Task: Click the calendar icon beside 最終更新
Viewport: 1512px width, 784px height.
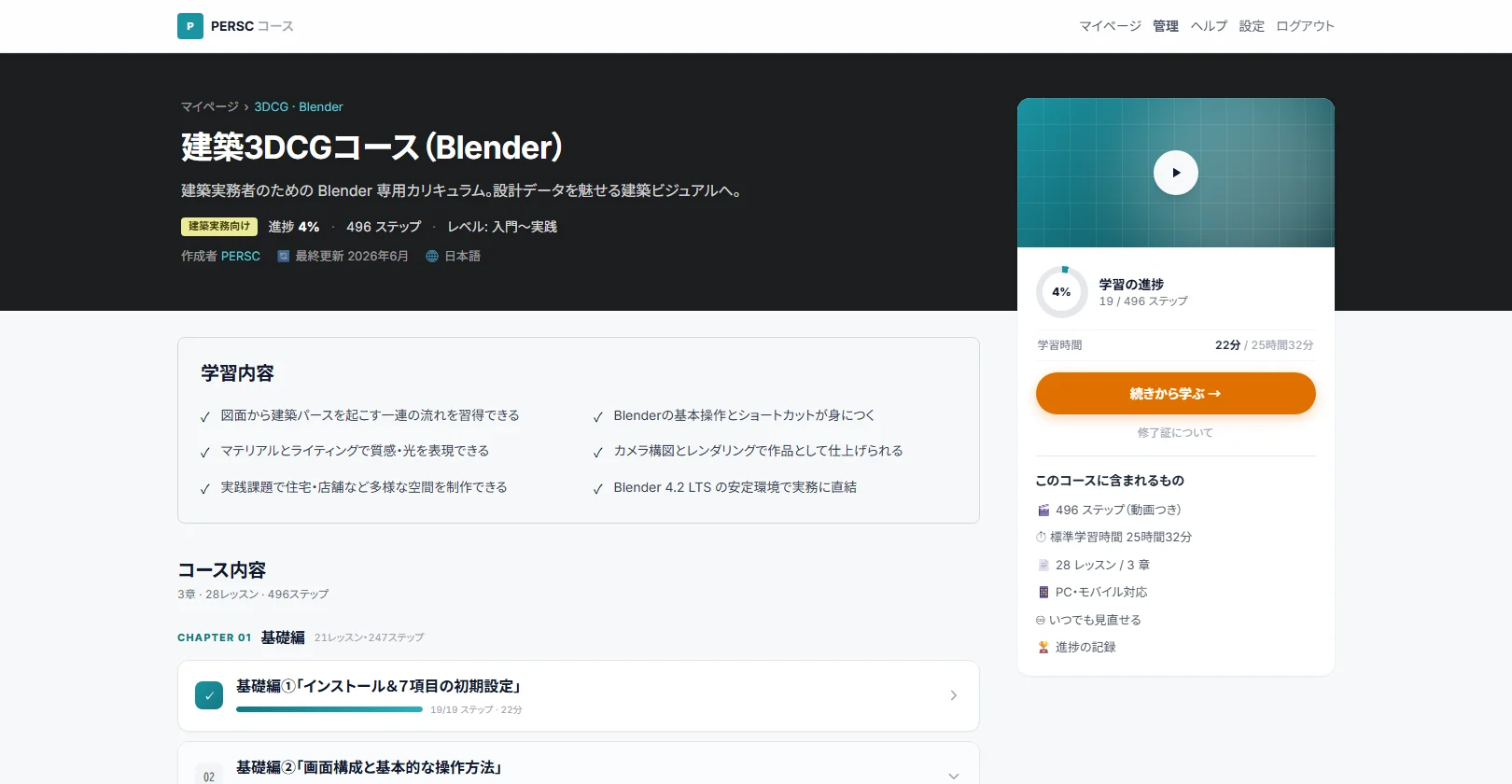Action: pos(284,256)
